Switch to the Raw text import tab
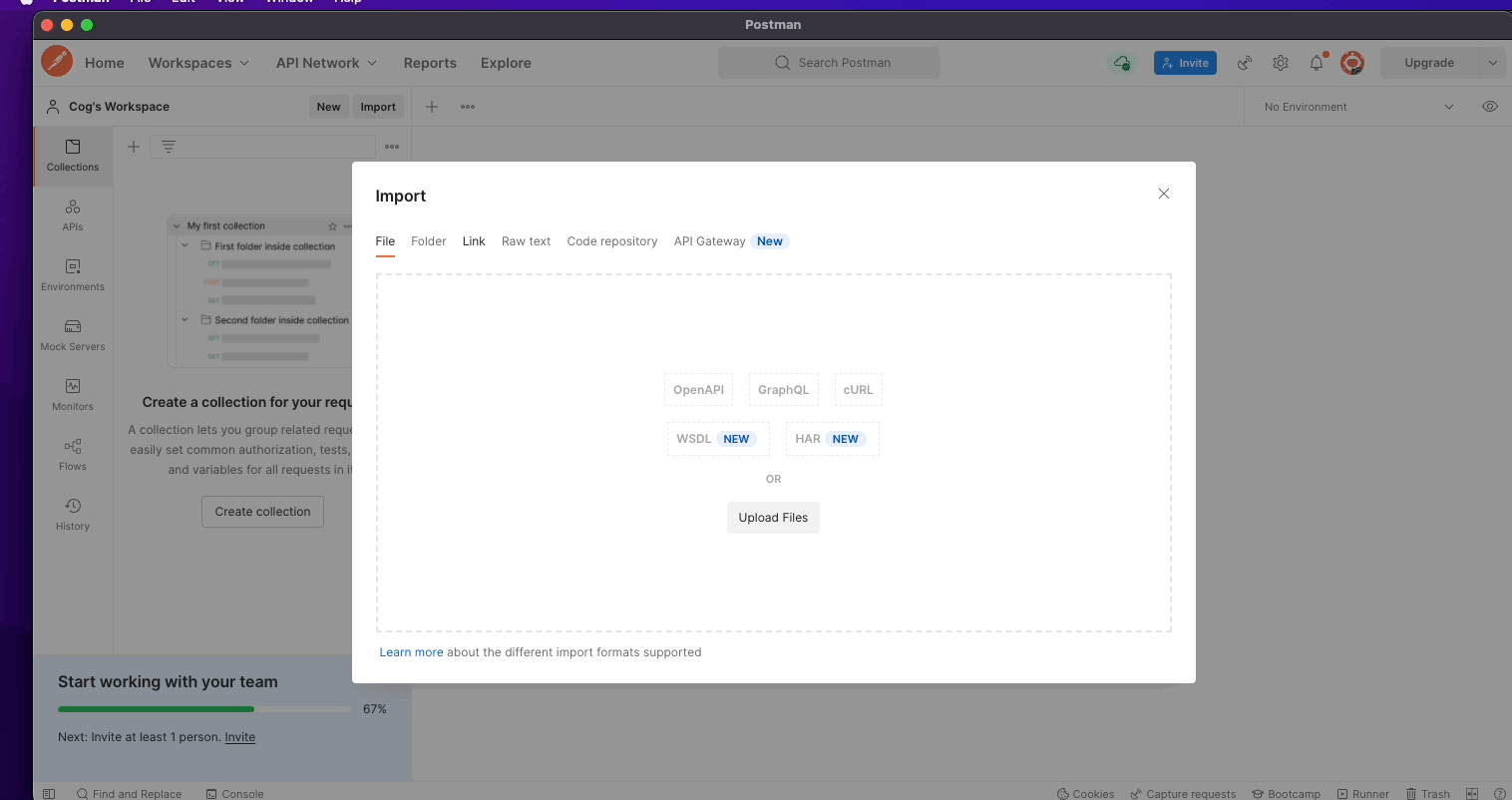 pyautogui.click(x=526, y=240)
